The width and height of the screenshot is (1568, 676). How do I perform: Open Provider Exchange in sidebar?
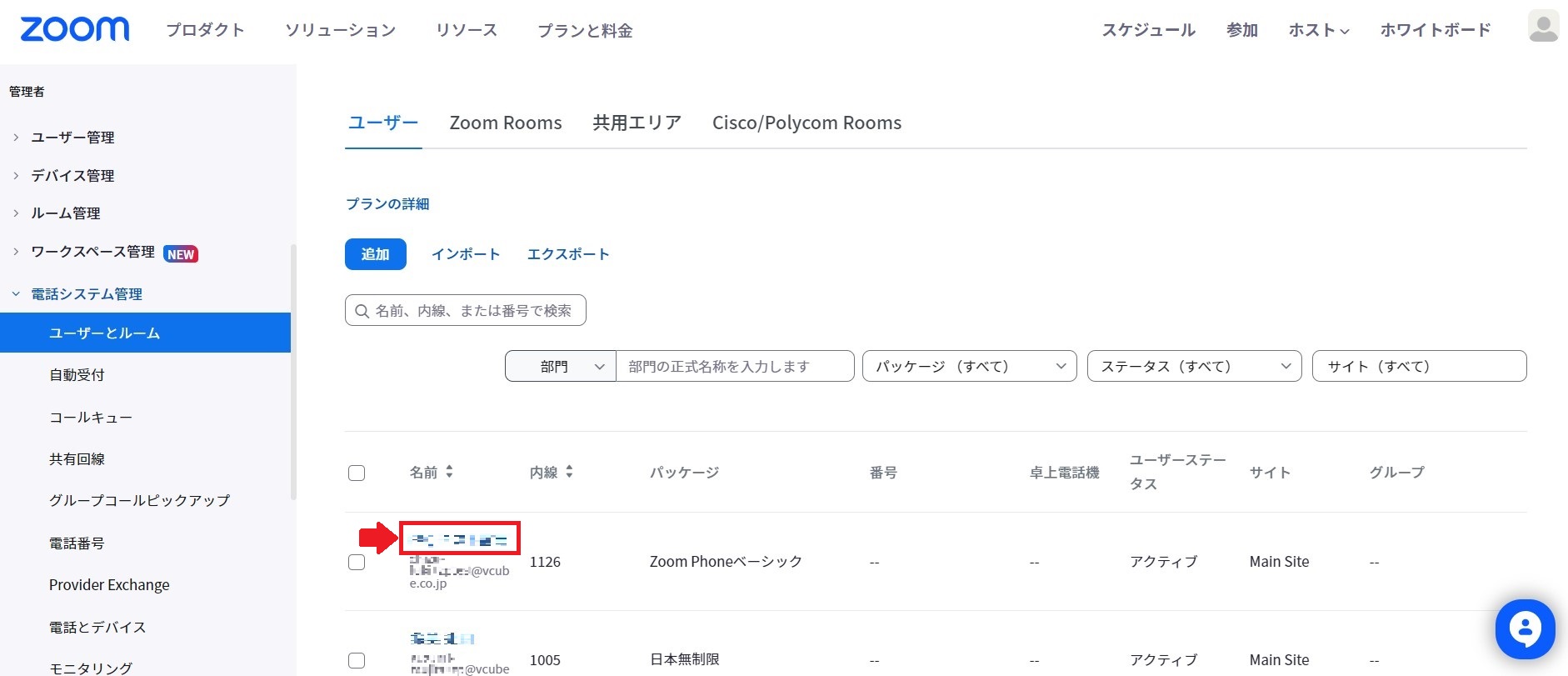pyautogui.click(x=109, y=585)
